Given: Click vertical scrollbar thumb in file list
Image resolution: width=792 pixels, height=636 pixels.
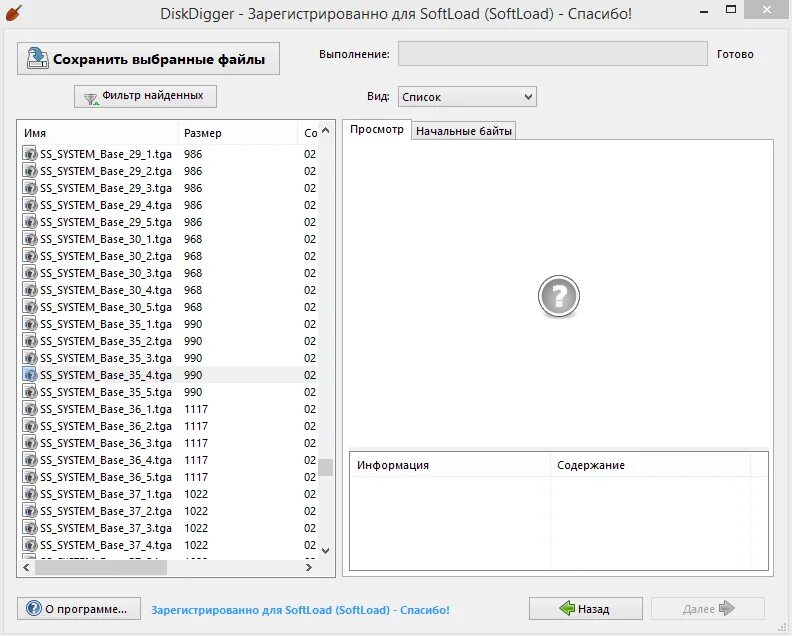Looking at the screenshot, I should (x=326, y=467).
